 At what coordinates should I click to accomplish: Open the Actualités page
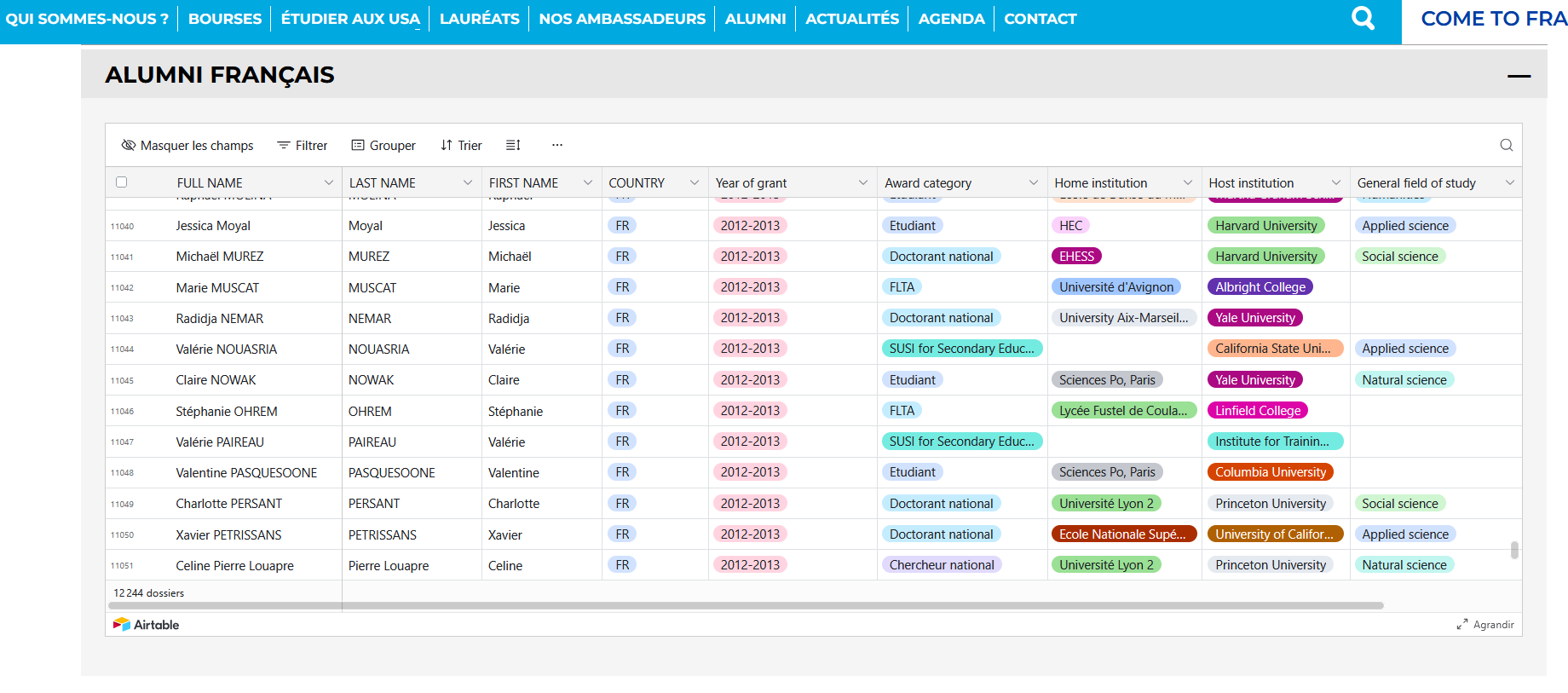pyautogui.click(x=852, y=19)
